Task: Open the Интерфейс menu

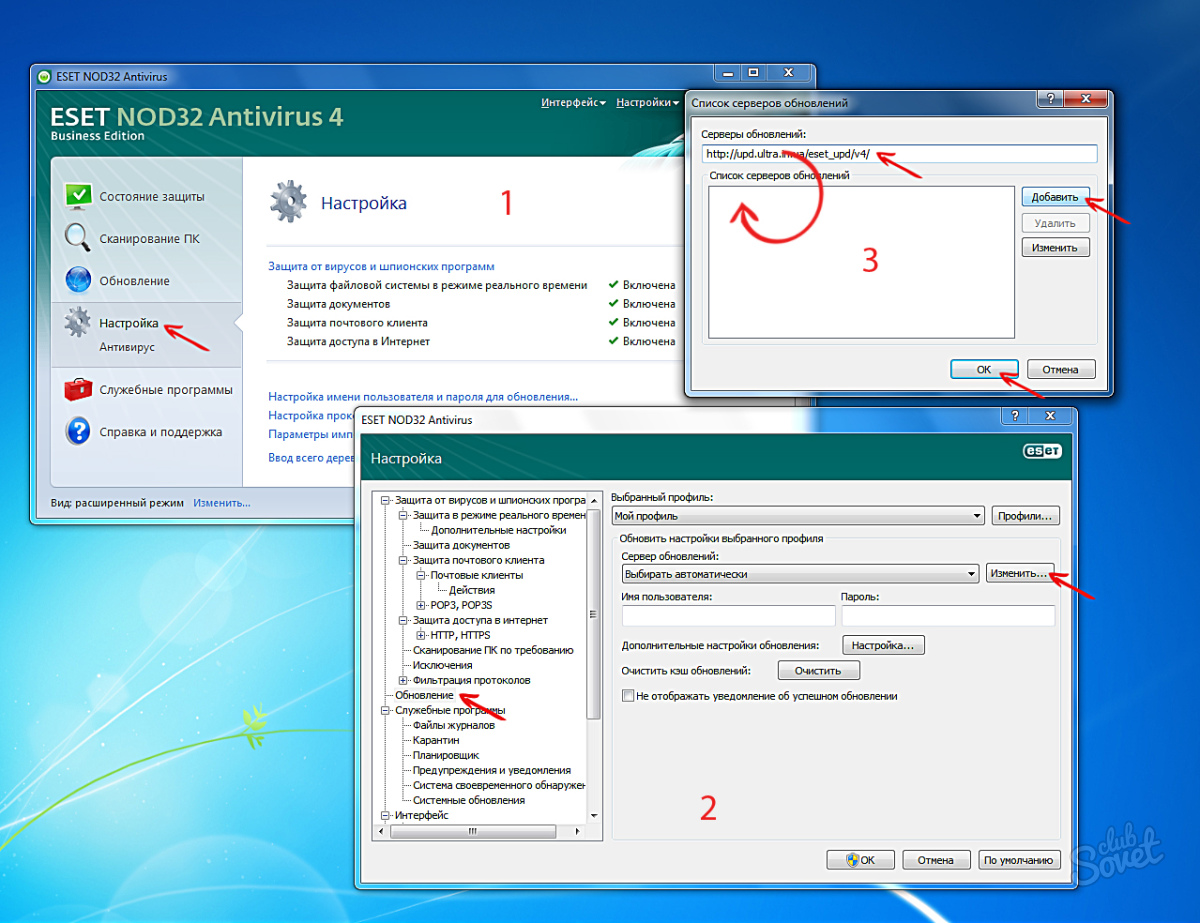Action: 574,102
